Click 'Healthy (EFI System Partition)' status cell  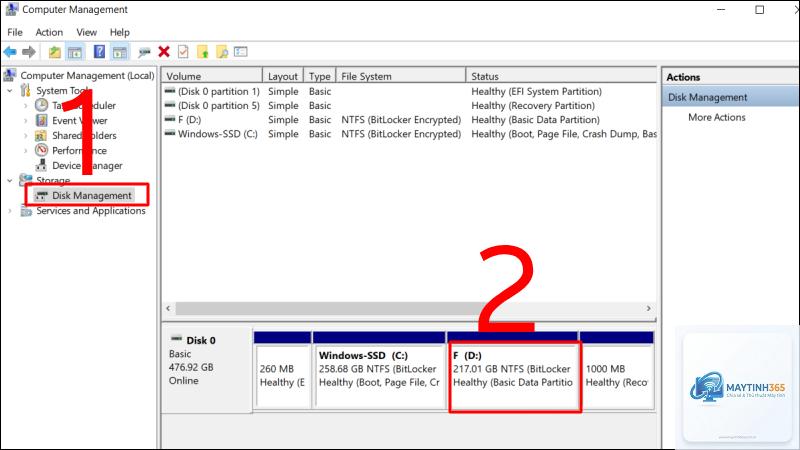(x=536, y=91)
